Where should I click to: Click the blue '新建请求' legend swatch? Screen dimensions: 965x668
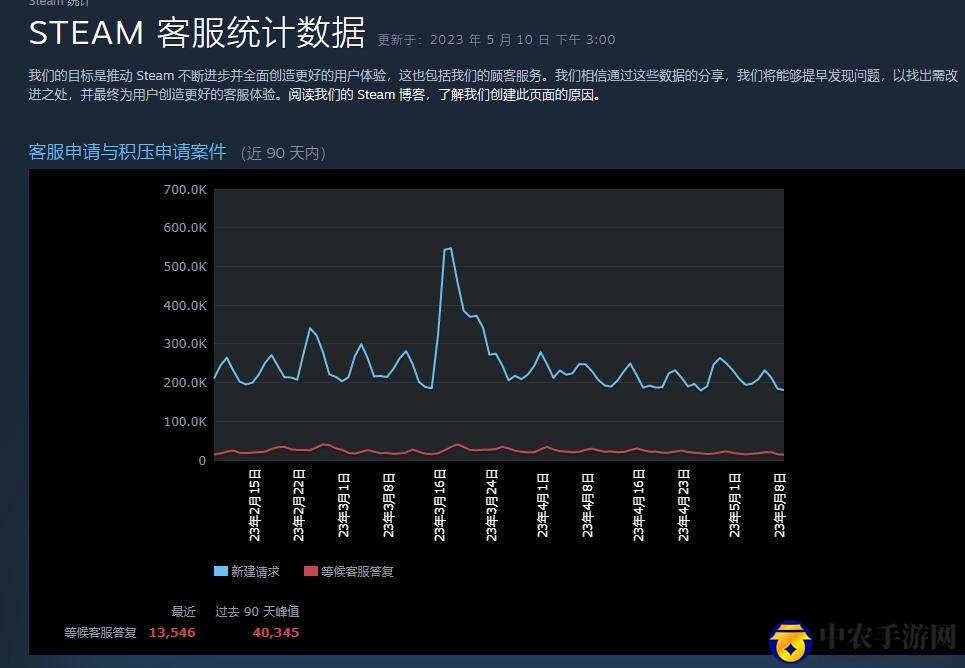click(x=221, y=571)
